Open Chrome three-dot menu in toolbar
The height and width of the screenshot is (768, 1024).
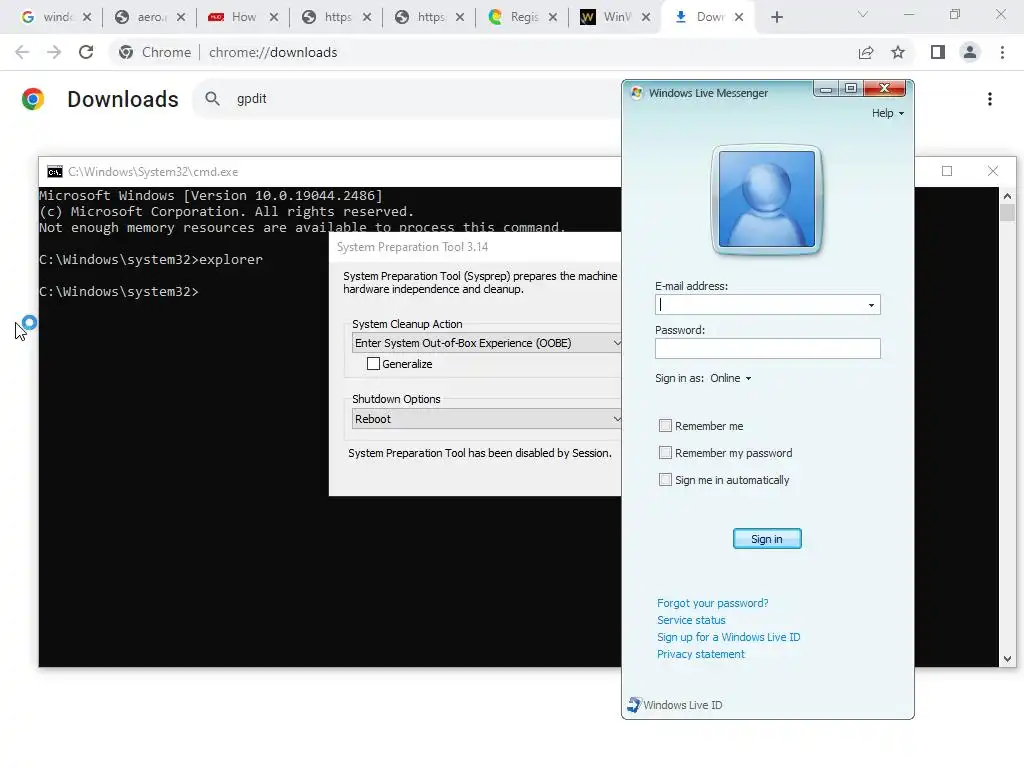(x=1002, y=52)
